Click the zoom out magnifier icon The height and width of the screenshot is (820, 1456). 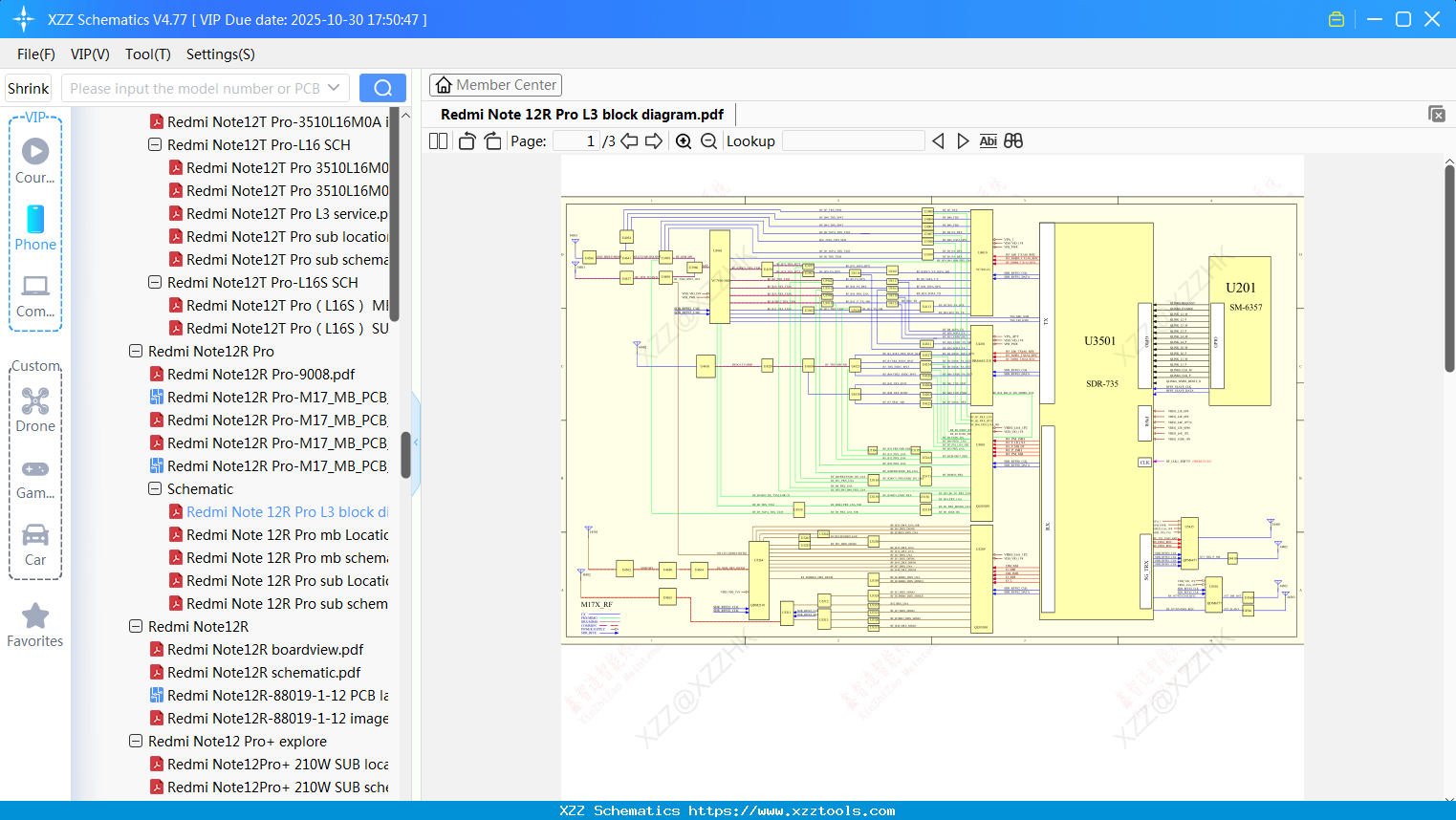click(x=708, y=141)
